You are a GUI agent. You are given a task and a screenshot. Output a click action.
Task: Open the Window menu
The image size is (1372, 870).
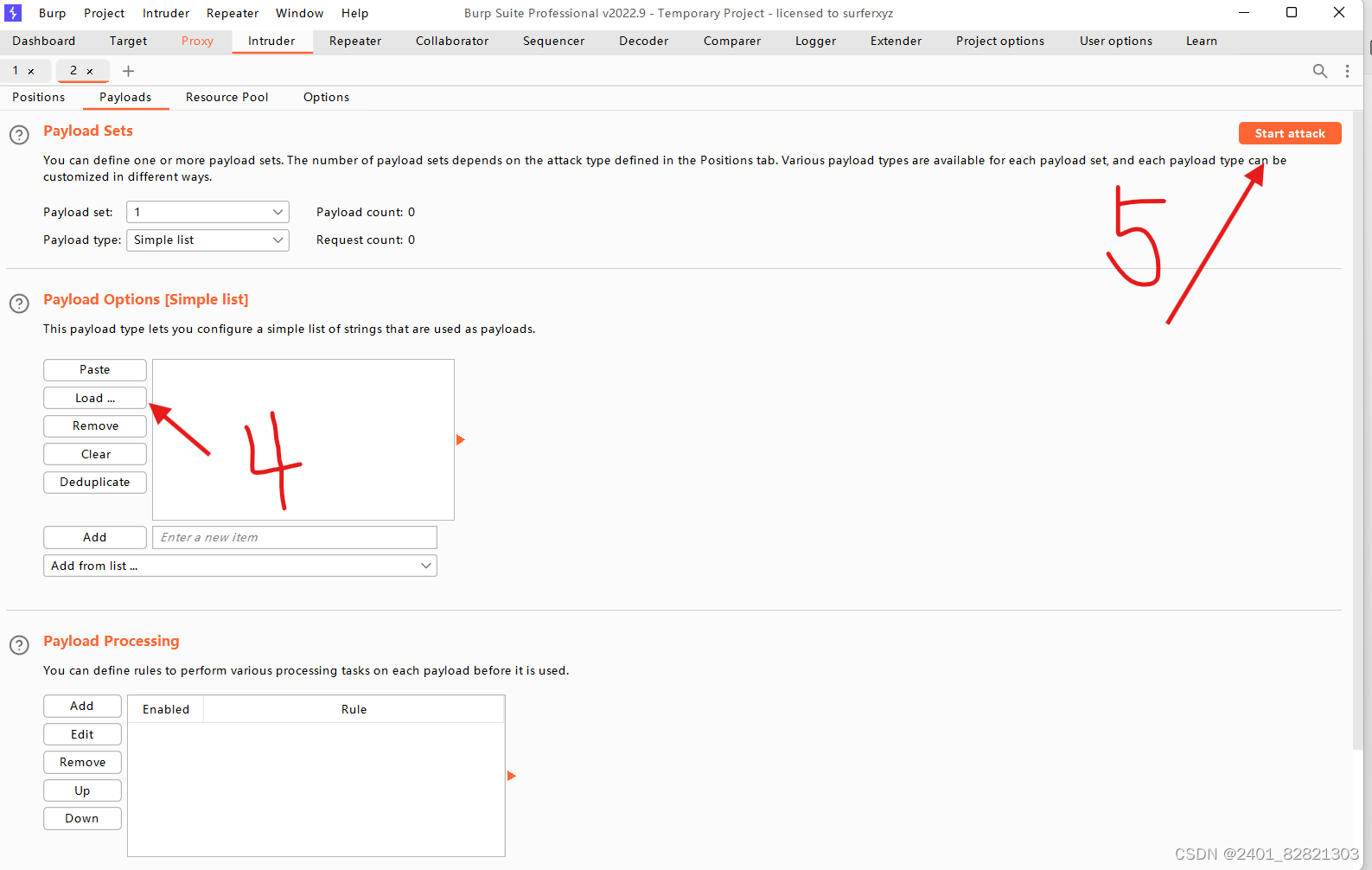pyautogui.click(x=299, y=13)
